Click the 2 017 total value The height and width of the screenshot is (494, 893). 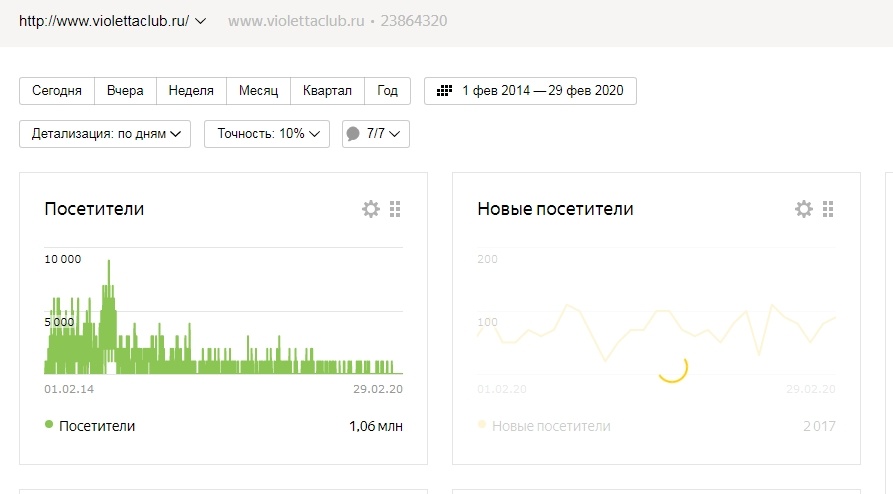(x=820, y=426)
